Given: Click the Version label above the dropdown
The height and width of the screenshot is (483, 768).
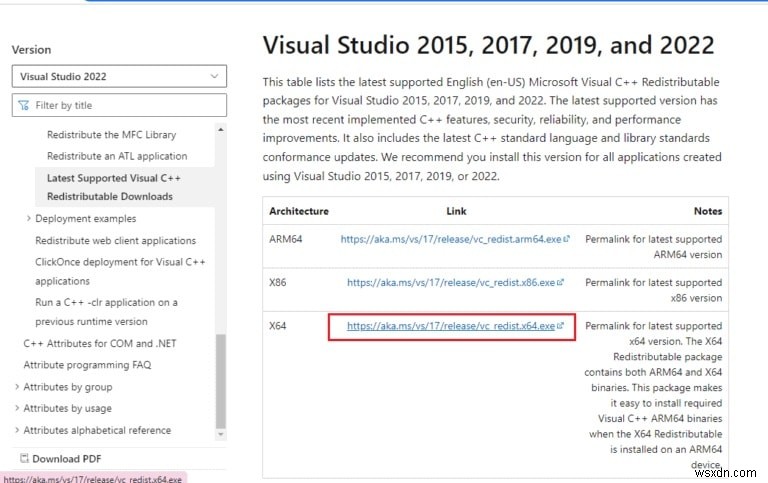Looking at the screenshot, I should 31,50.
